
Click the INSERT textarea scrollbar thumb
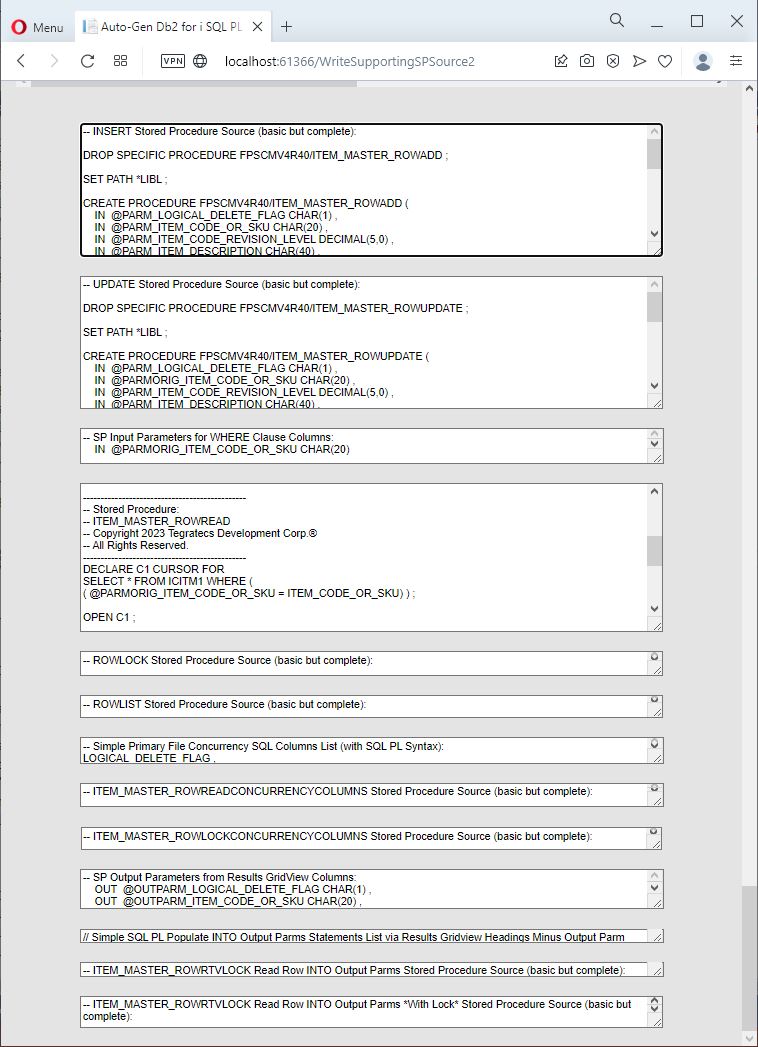[x=654, y=154]
